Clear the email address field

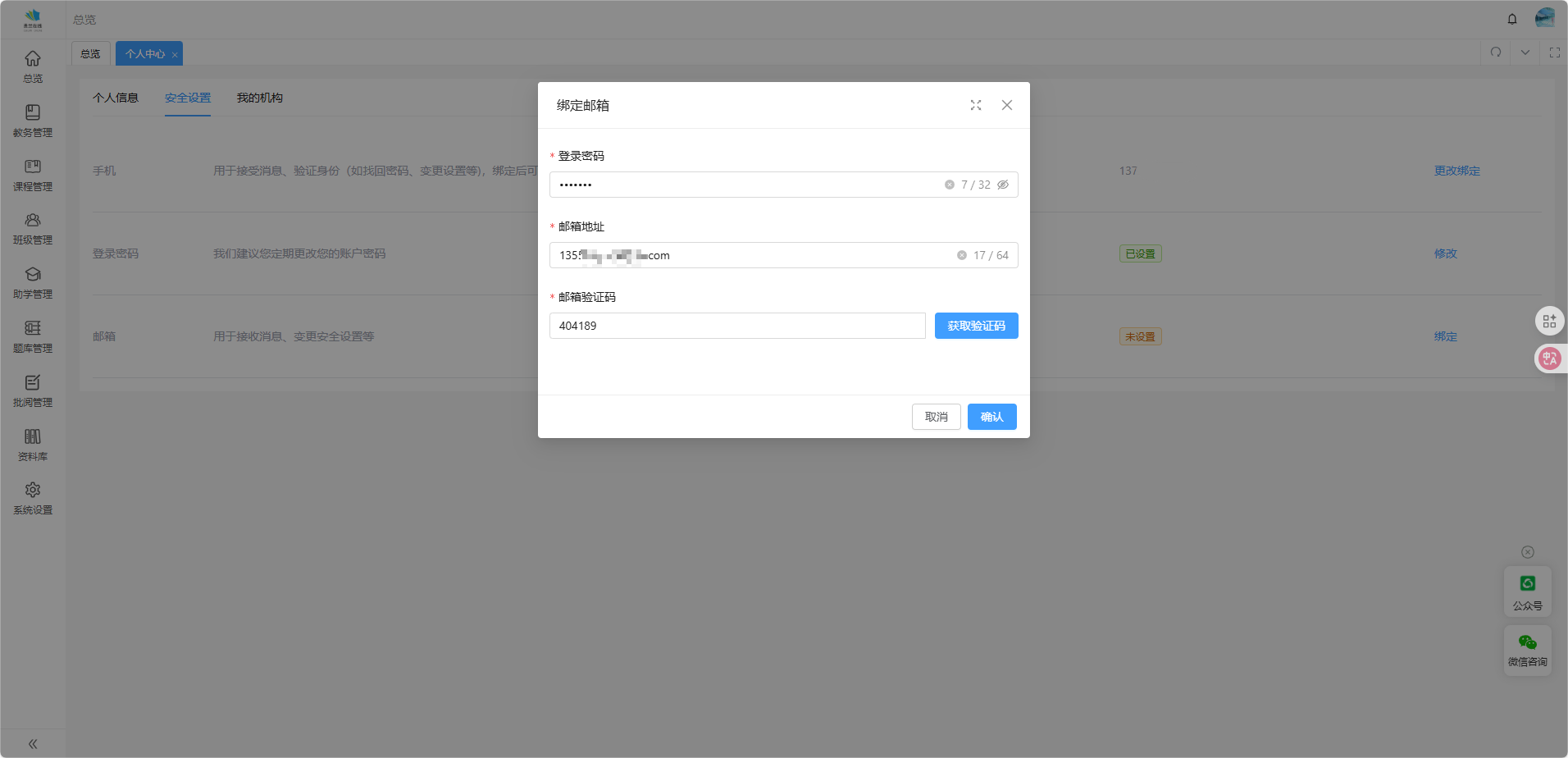[961, 255]
